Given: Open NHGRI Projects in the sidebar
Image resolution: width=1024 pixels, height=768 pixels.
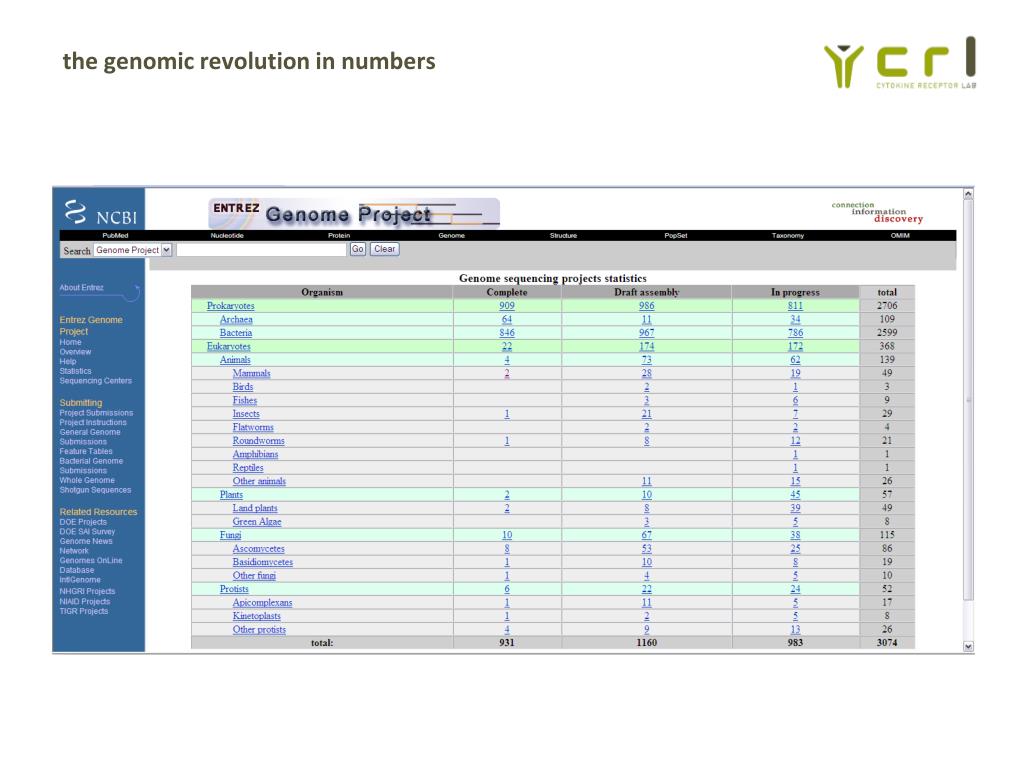Looking at the screenshot, I should [x=87, y=591].
